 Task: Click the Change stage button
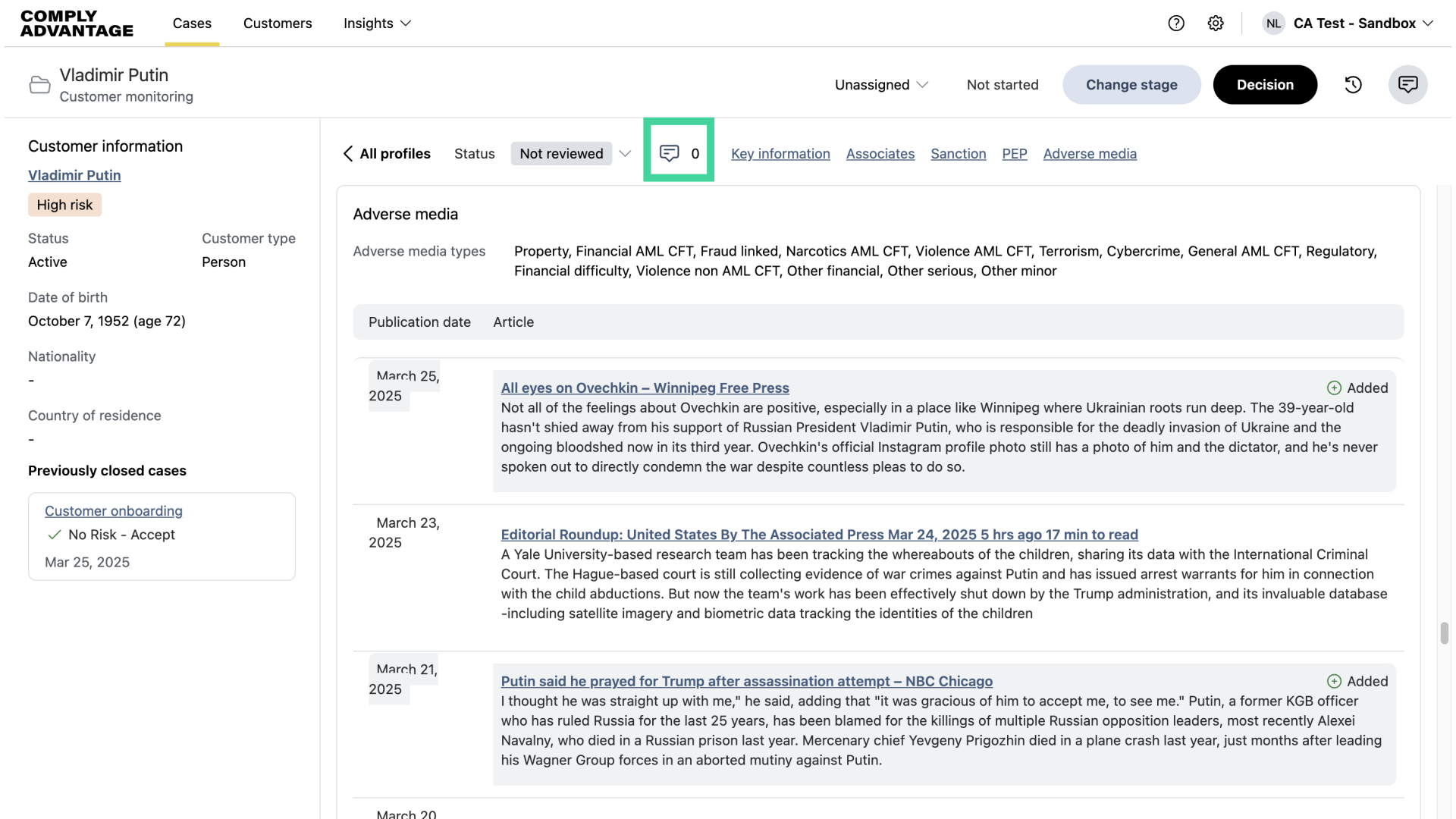click(x=1131, y=85)
